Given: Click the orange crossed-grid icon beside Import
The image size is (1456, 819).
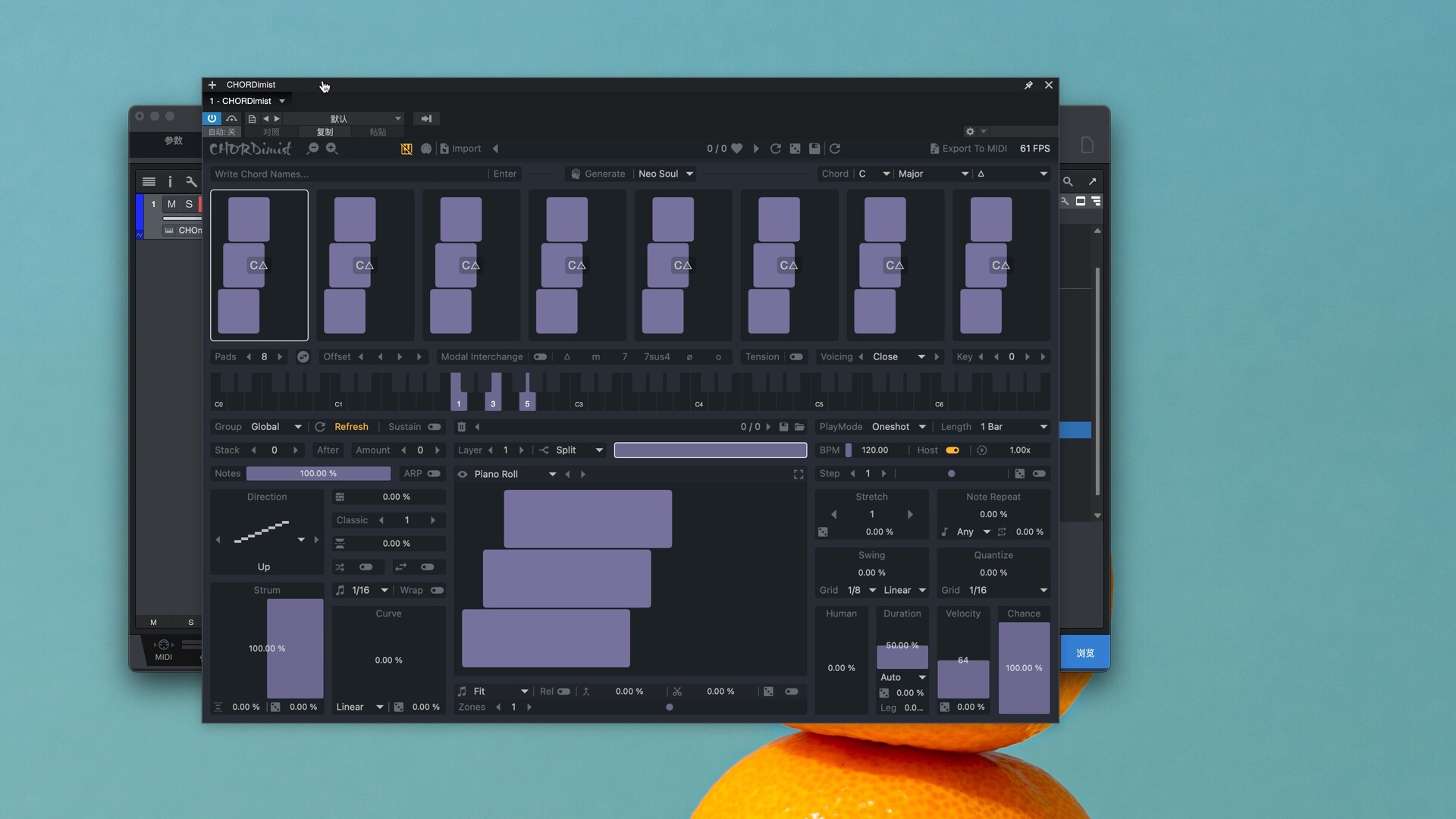Looking at the screenshot, I should click(406, 149).
